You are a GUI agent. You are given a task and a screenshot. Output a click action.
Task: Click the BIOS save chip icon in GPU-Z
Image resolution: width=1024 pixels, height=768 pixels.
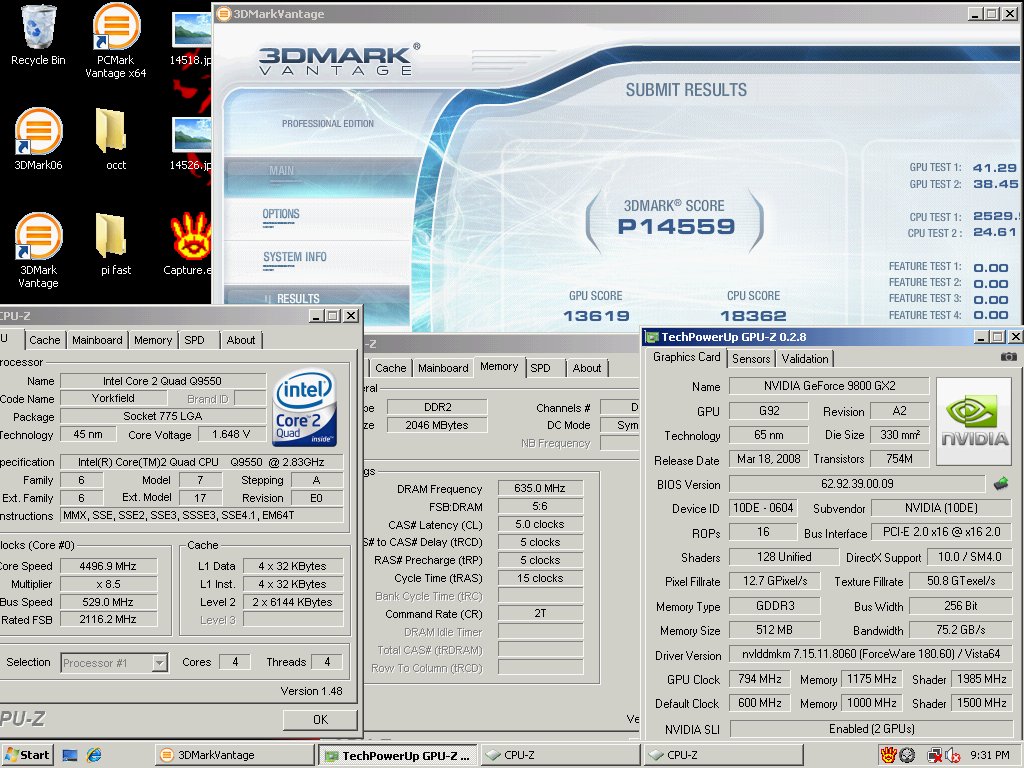click(x=1001, y=484)
